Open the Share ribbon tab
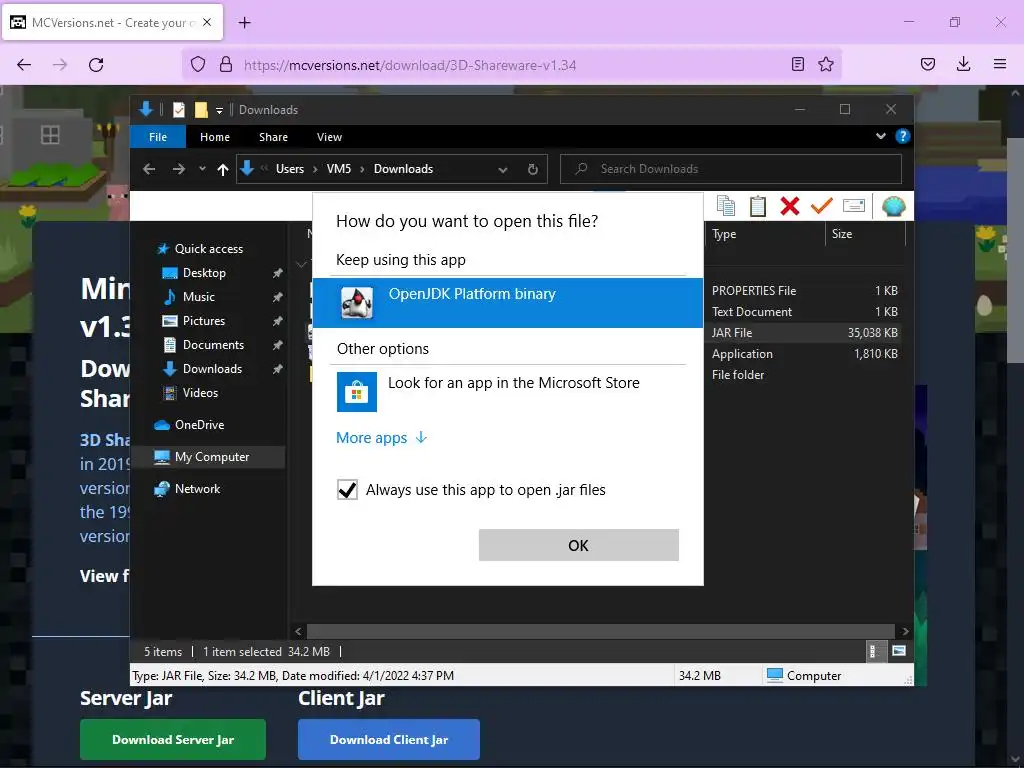Viewport: 1024px width, 768px height. pyautogui.click(x=273, y=137)
